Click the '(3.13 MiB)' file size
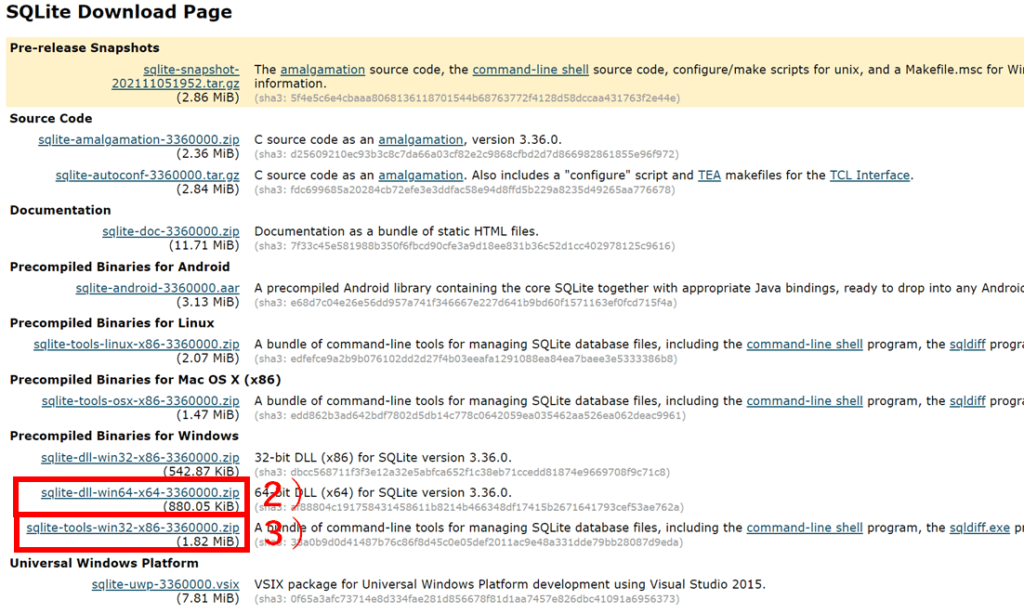The width and height of the screenshot is (1024, 613). [x=208, y=302]
